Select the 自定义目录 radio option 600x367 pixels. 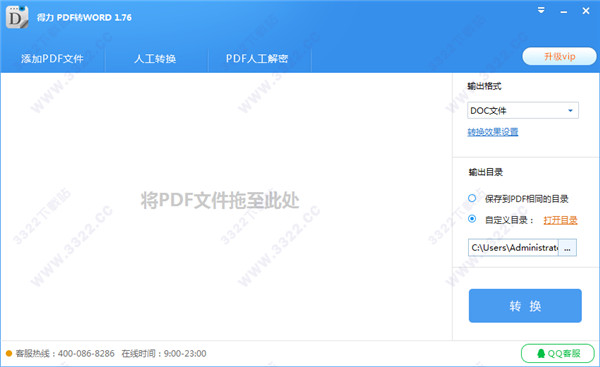click(472, 219)
